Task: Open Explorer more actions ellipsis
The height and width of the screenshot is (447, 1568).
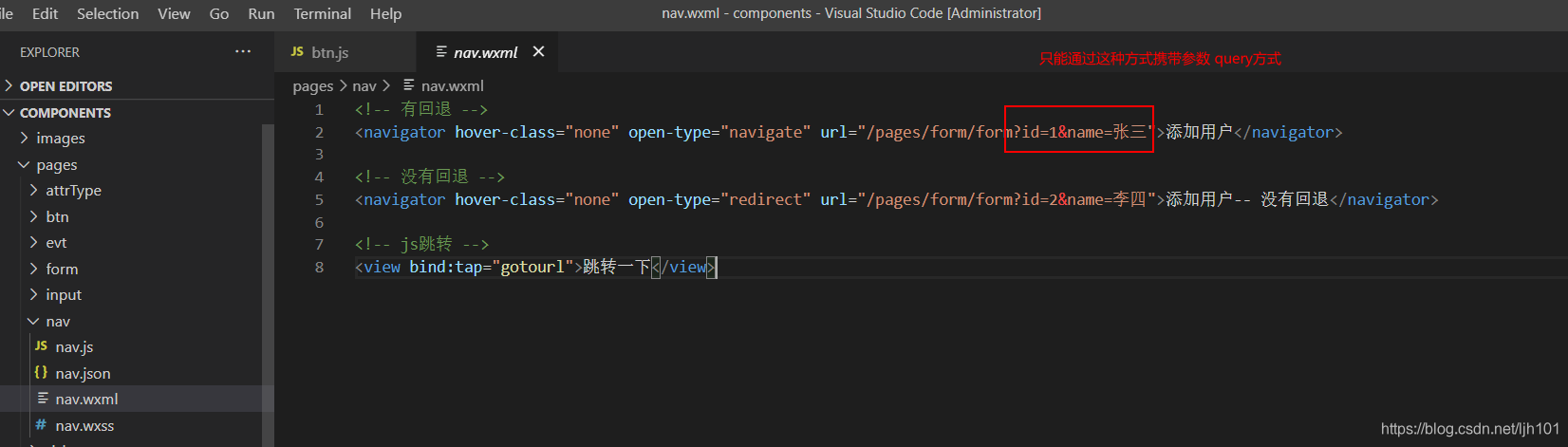Action: (x=243, y=51)
